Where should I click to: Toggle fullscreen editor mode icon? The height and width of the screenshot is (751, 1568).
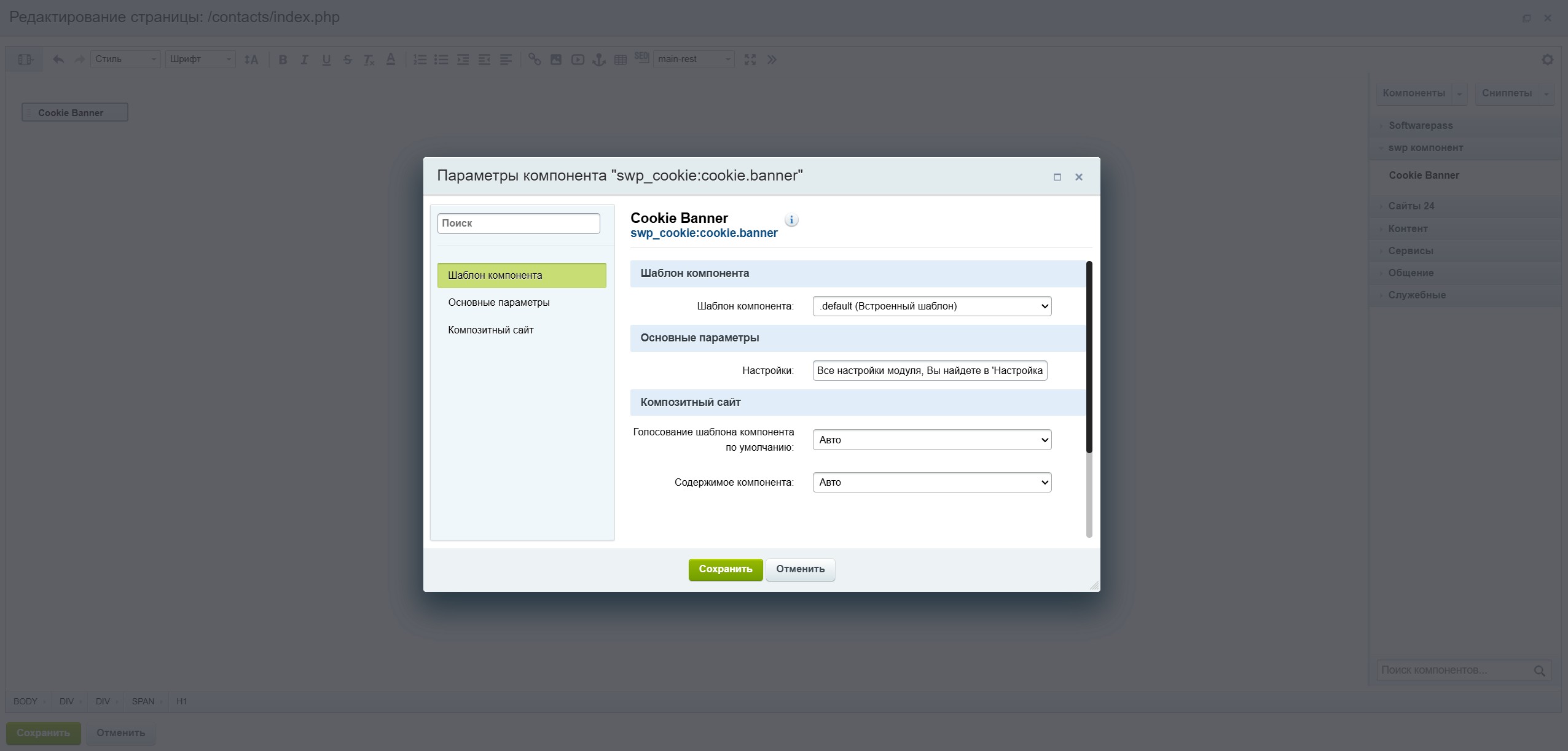tap(750, 60)
